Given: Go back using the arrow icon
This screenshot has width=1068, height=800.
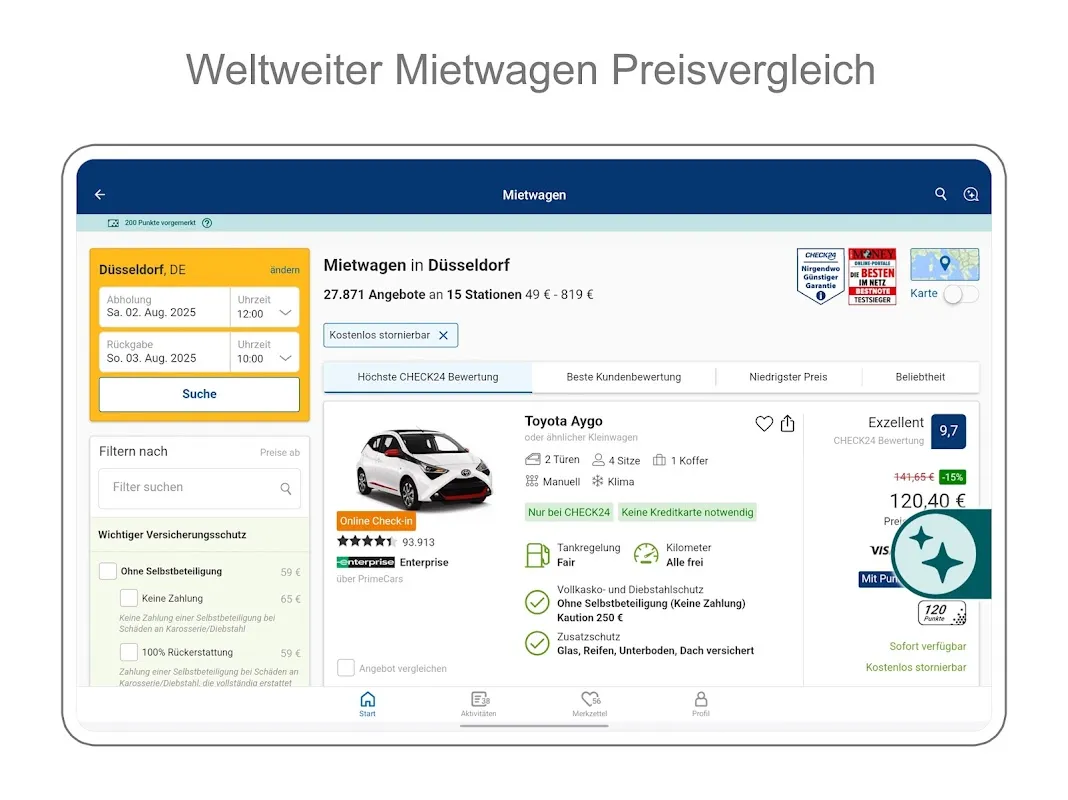Looking at the screenshot, I should click(x=100, y=195).
